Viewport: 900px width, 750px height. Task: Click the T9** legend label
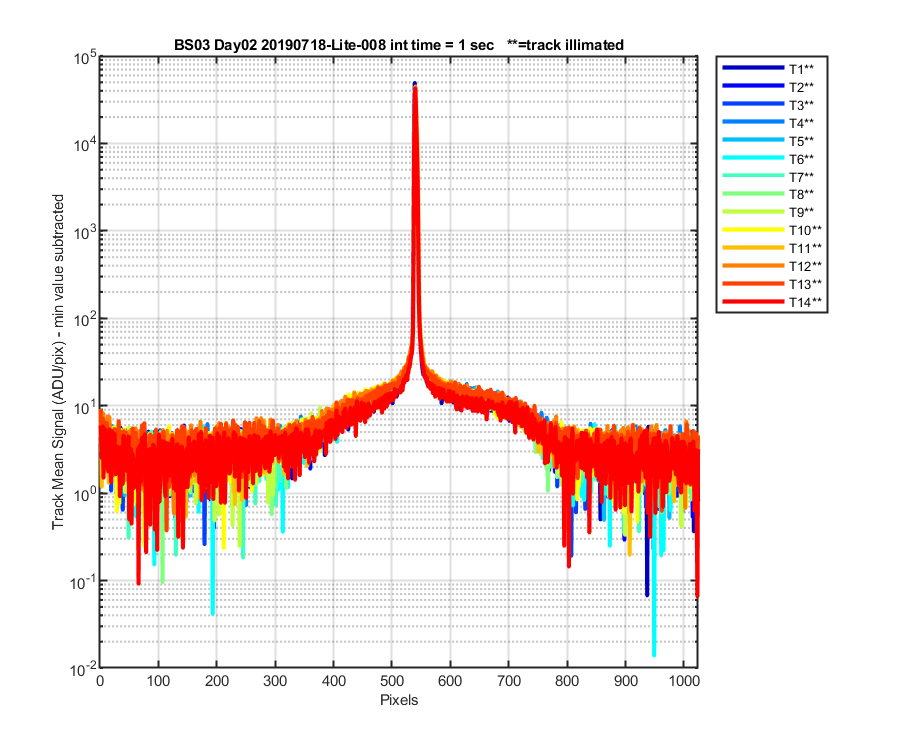tap(801, 212)
